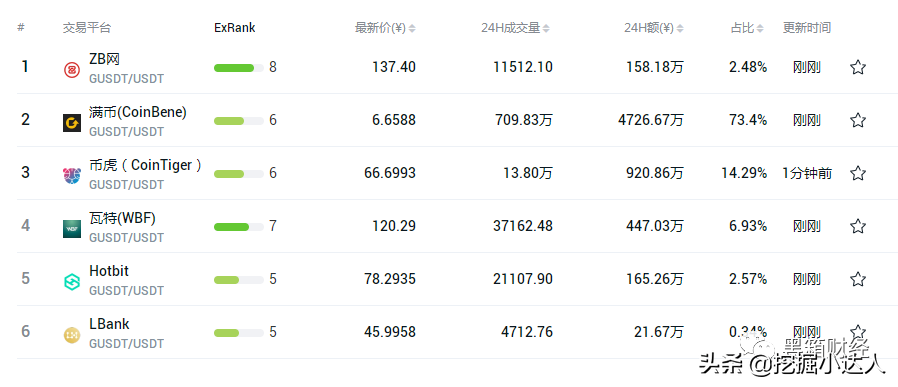Click GUSDT/USDT pair under CoinTiger

127,185
